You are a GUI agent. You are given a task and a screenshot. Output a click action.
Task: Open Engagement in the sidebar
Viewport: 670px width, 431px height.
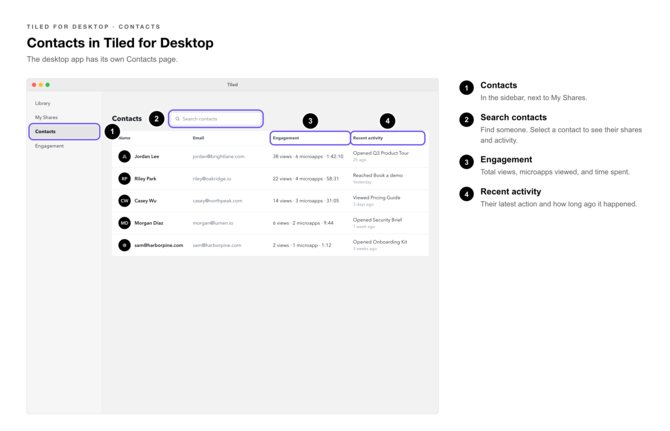49,146
